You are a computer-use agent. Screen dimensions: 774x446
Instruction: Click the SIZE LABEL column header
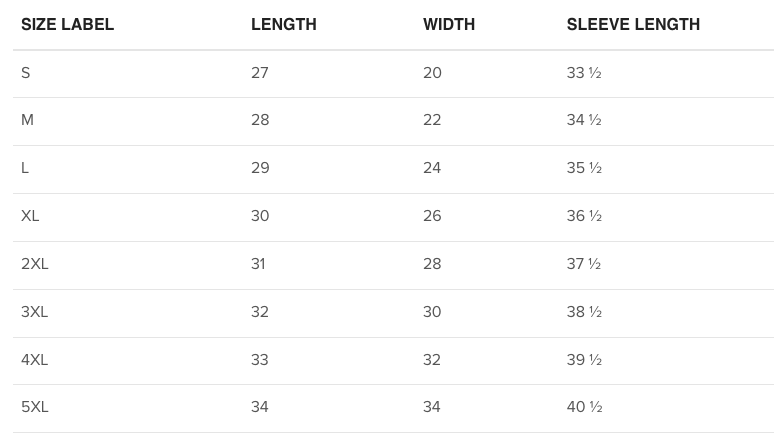[67, 25]
